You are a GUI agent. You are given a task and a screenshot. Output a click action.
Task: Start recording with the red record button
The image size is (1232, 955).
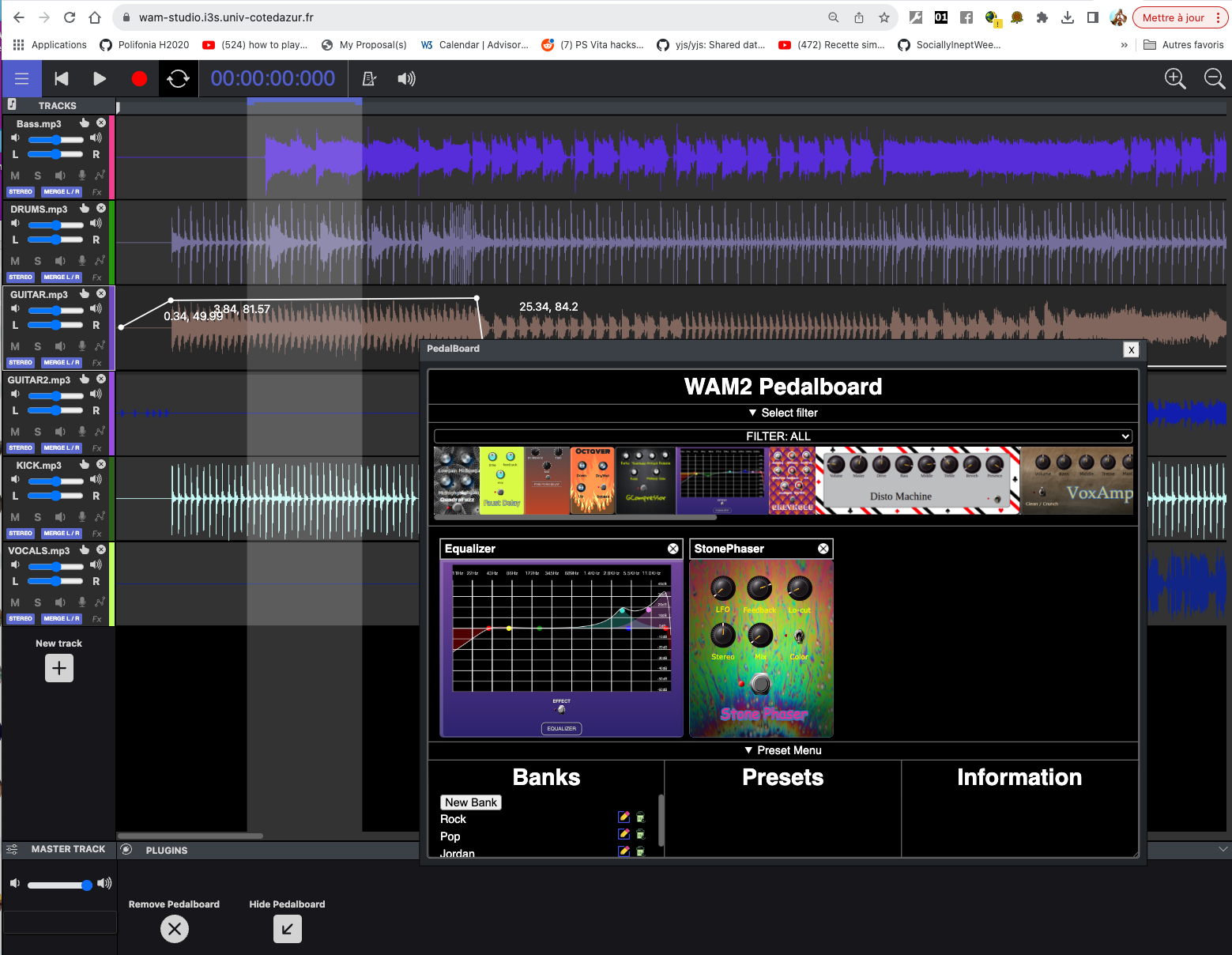[x=139, y=78]
